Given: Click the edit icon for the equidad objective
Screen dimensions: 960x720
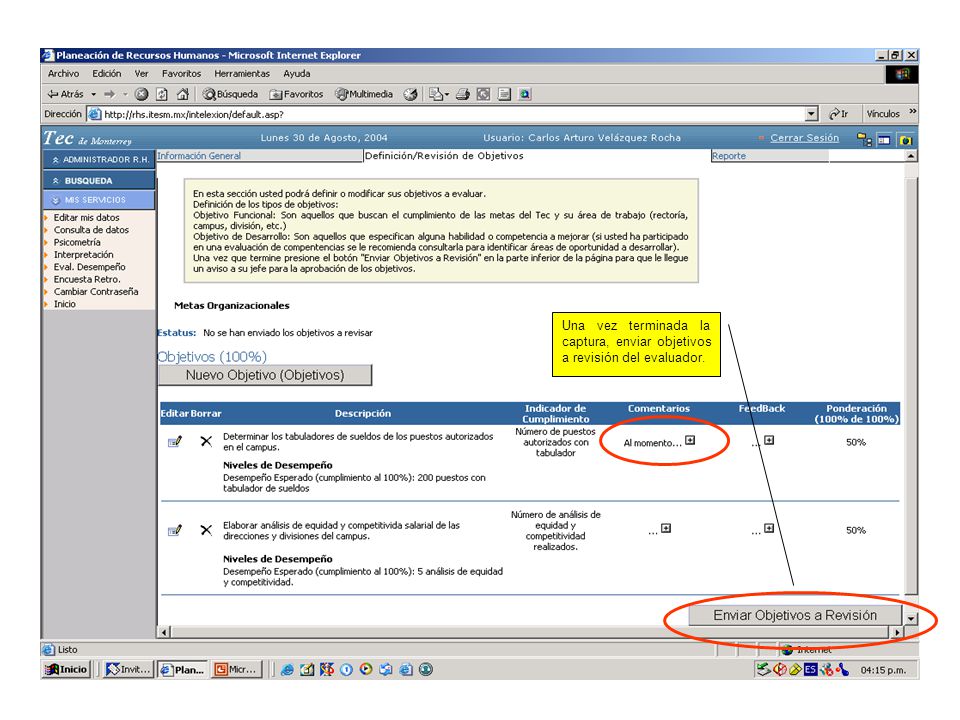Looking at the screenshot, I should click(175, 530).
